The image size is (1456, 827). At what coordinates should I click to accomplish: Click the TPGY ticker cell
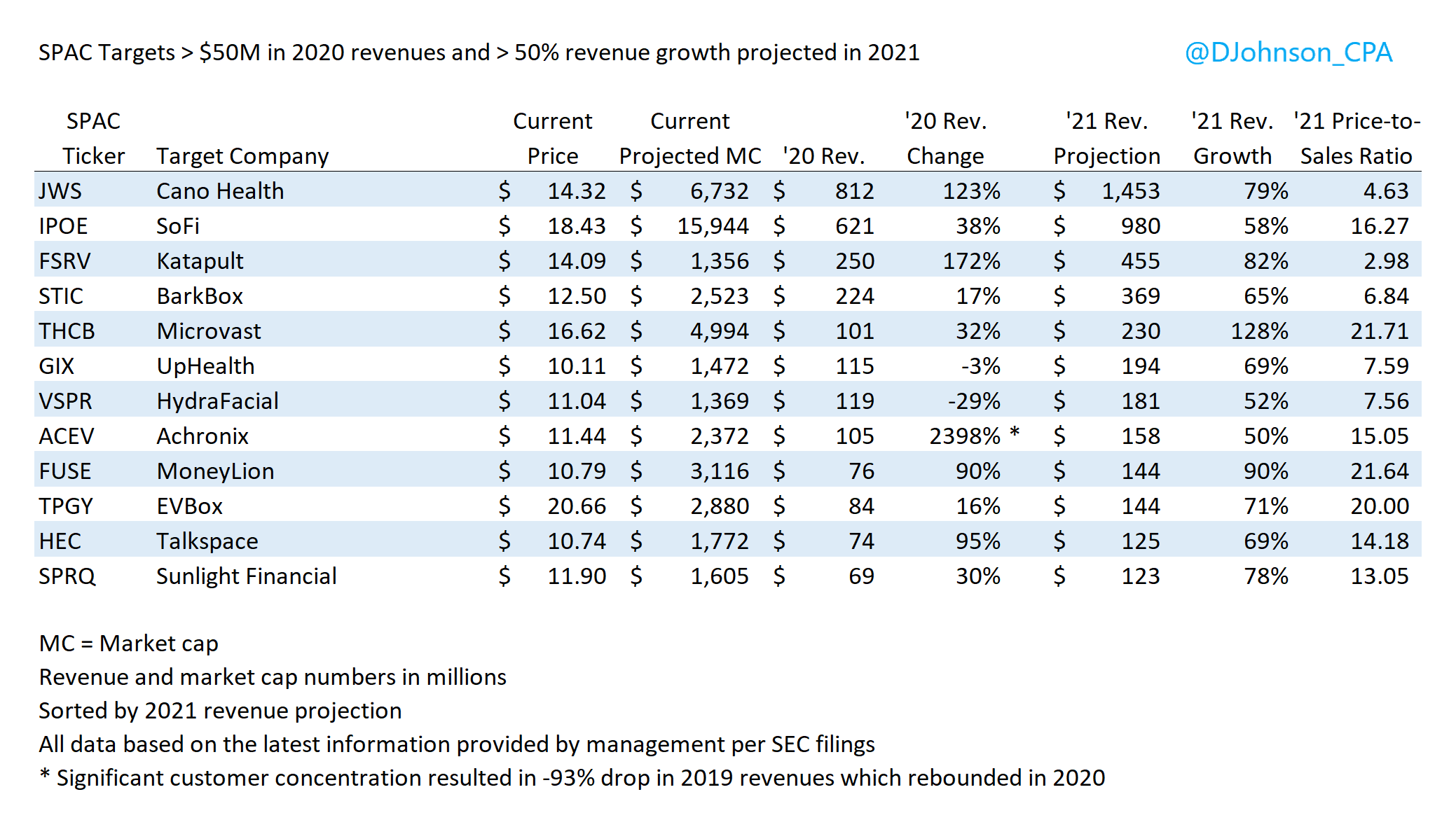pyautogui.click(x=65, y=506)
